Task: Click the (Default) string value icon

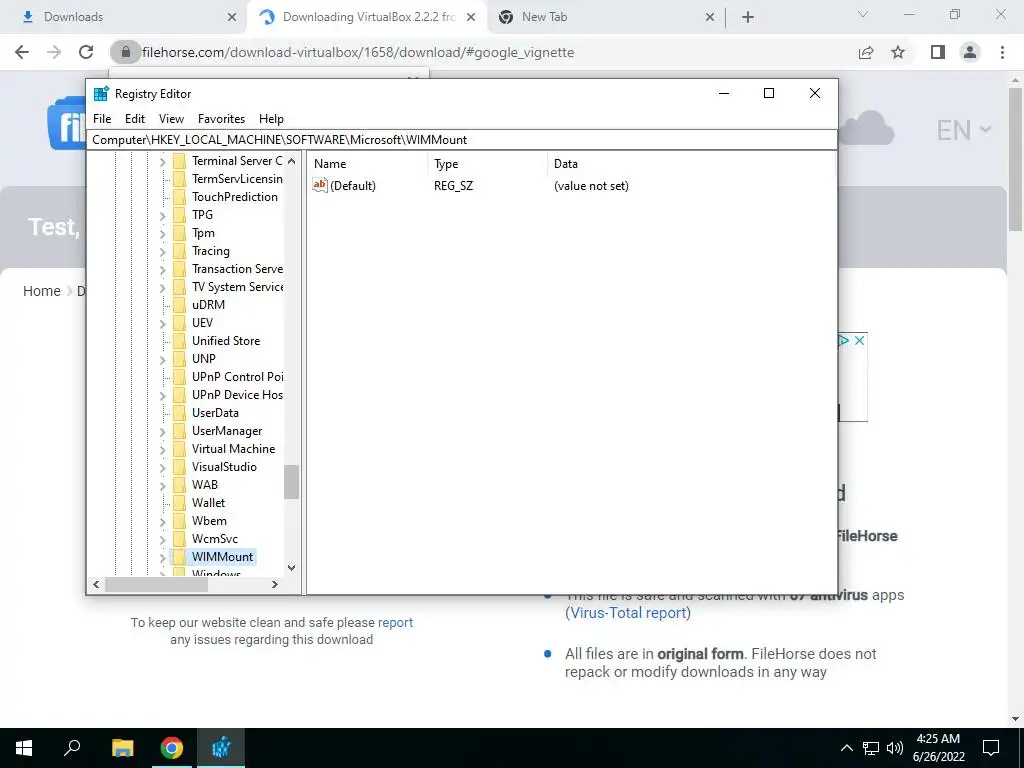Action: [319, 185]
